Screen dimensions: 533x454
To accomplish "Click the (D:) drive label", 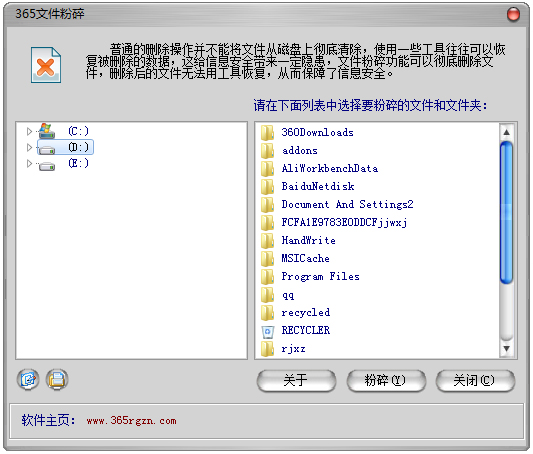I will point(78,147).
